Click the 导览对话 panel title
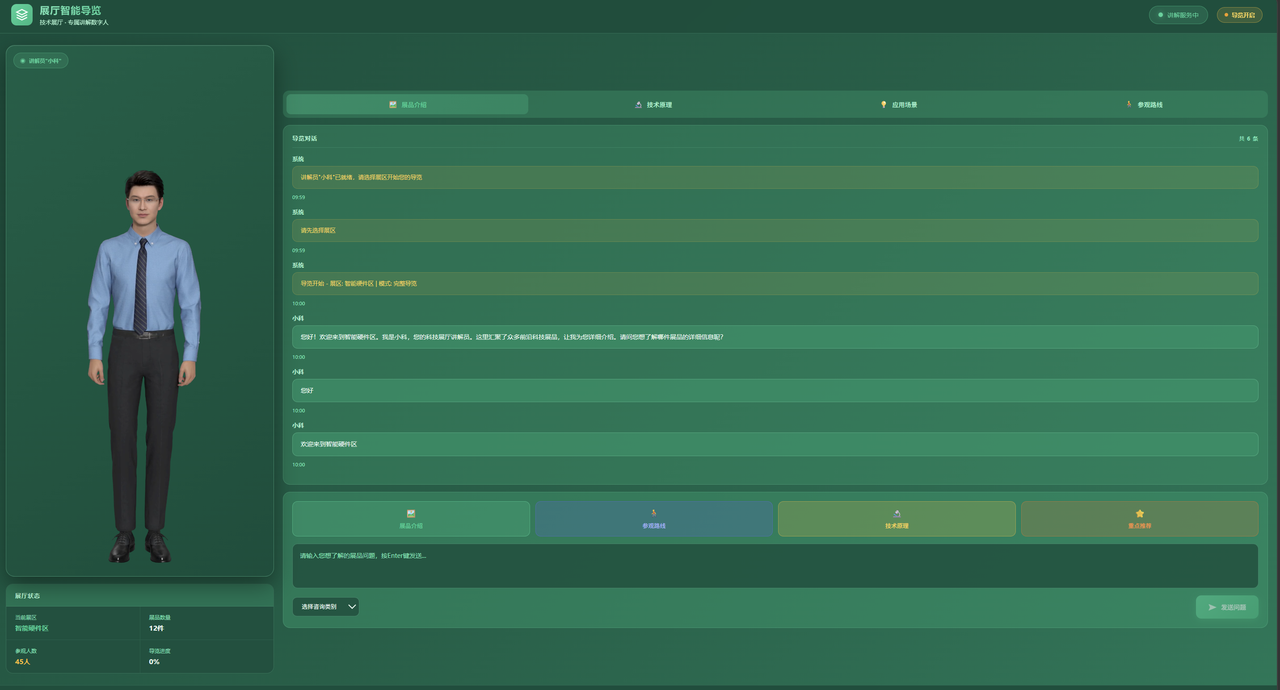Image resolution: width=1280 pixels, height=690 pixels. (x=304, y=138)
